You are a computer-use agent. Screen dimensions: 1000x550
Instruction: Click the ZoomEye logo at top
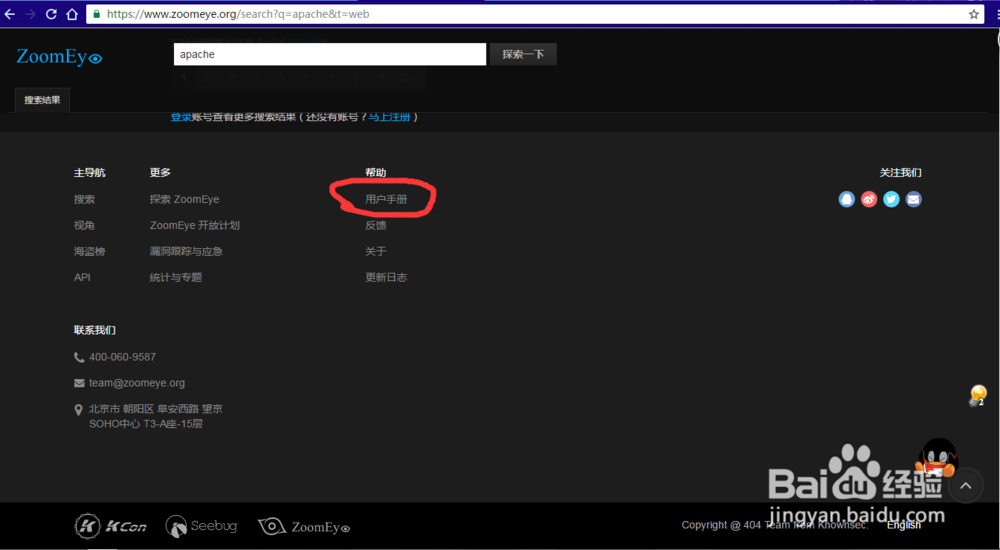pyautogui.click(x=59, y=57)
